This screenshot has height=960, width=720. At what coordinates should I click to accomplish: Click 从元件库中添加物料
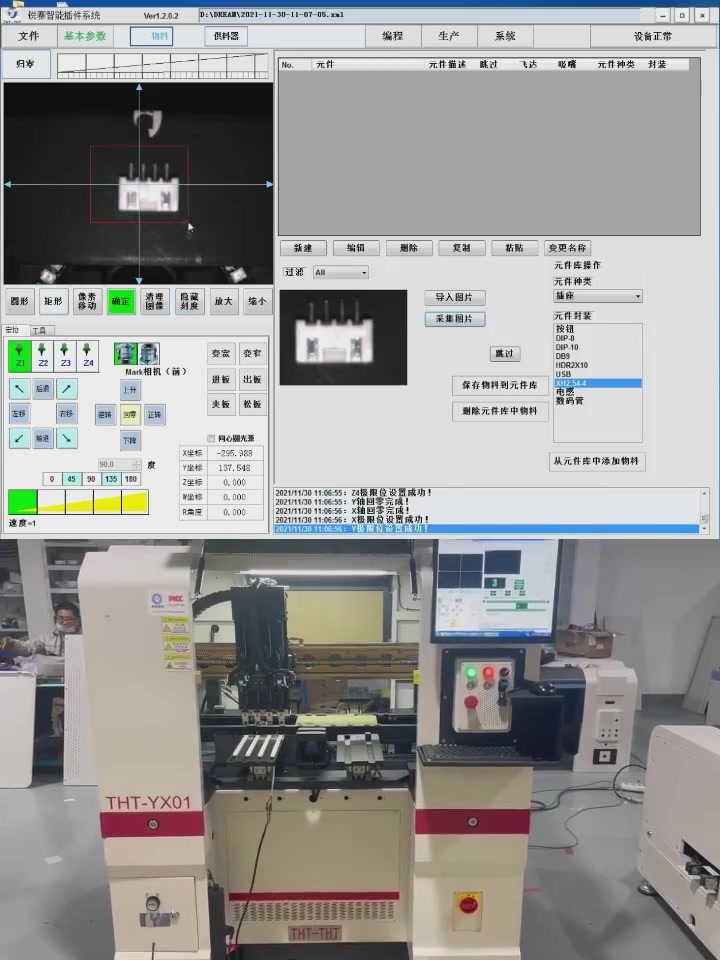click(x=596, y=461)
